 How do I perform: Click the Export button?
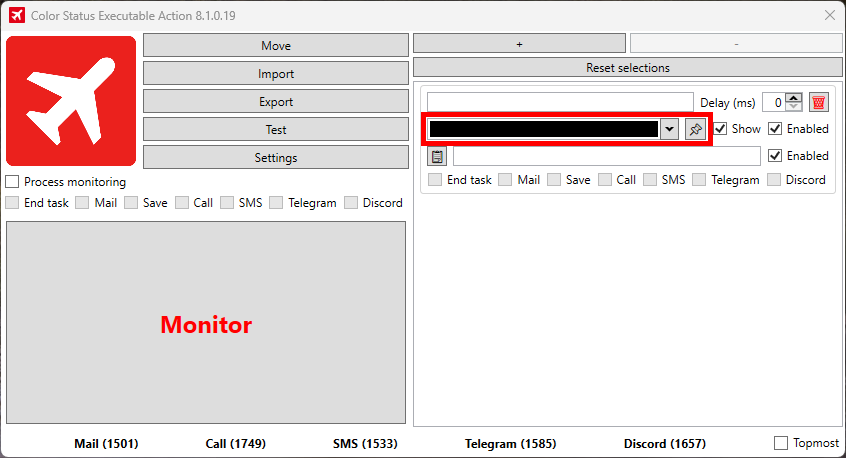click(x=276, y=101)
